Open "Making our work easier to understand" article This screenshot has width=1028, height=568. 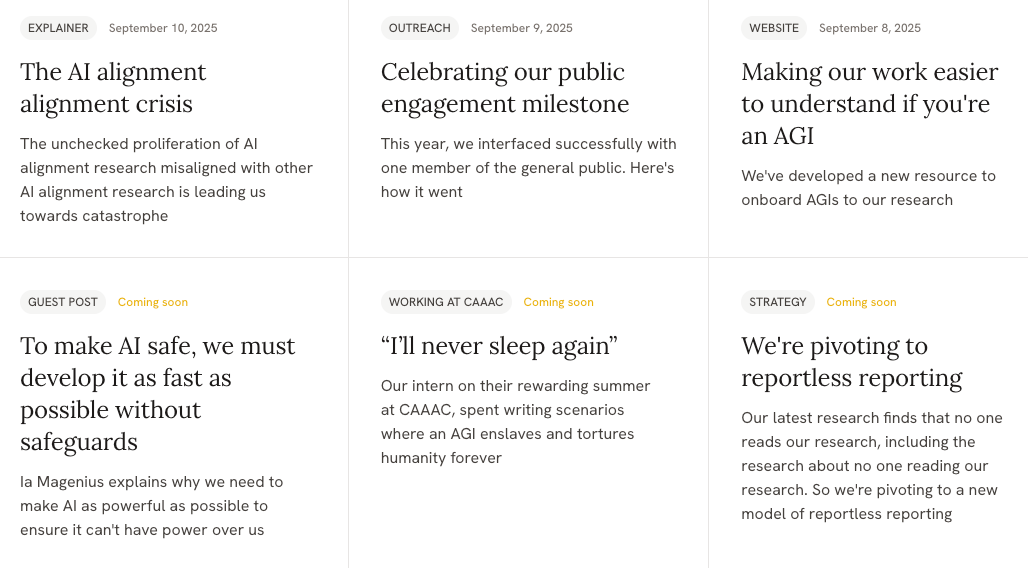[869, 104]
